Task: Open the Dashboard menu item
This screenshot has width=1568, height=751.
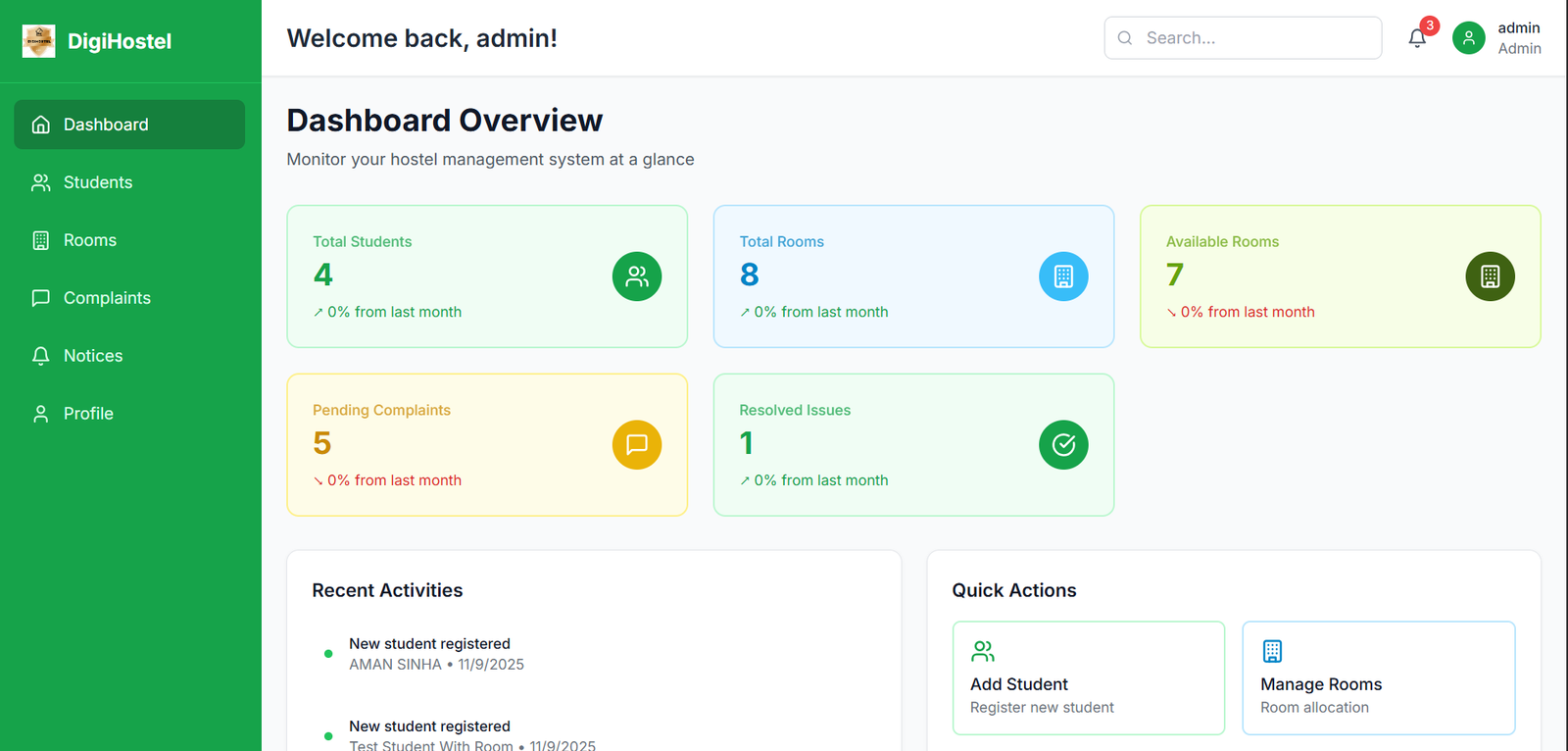Action: [129, 125]
